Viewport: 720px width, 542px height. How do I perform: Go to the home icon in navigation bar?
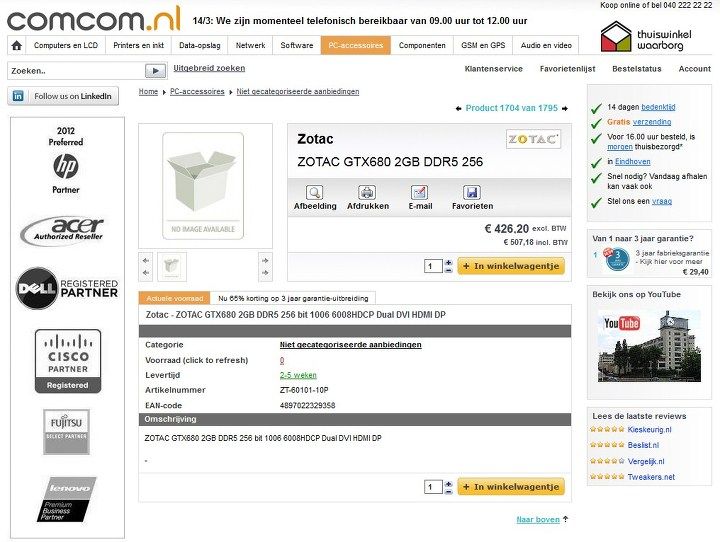(x=17, y=45)
